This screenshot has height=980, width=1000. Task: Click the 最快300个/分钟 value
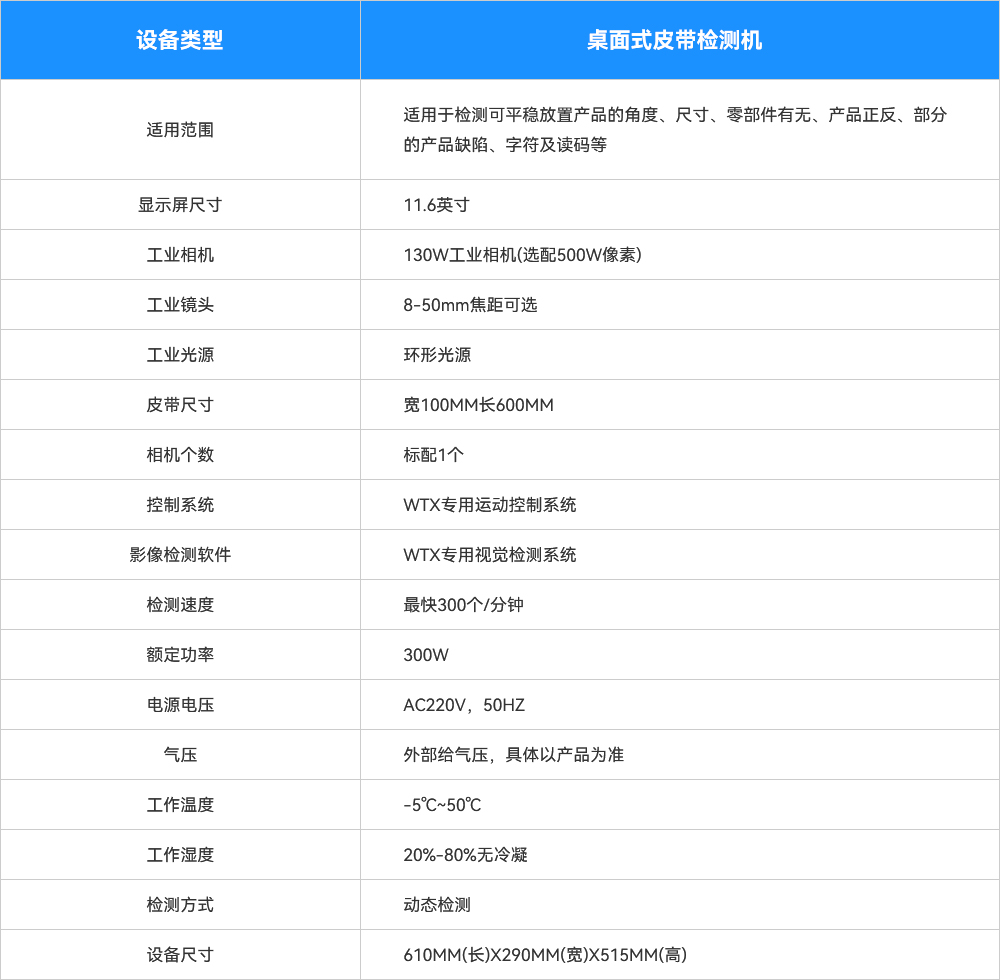(x=463, y=604)
